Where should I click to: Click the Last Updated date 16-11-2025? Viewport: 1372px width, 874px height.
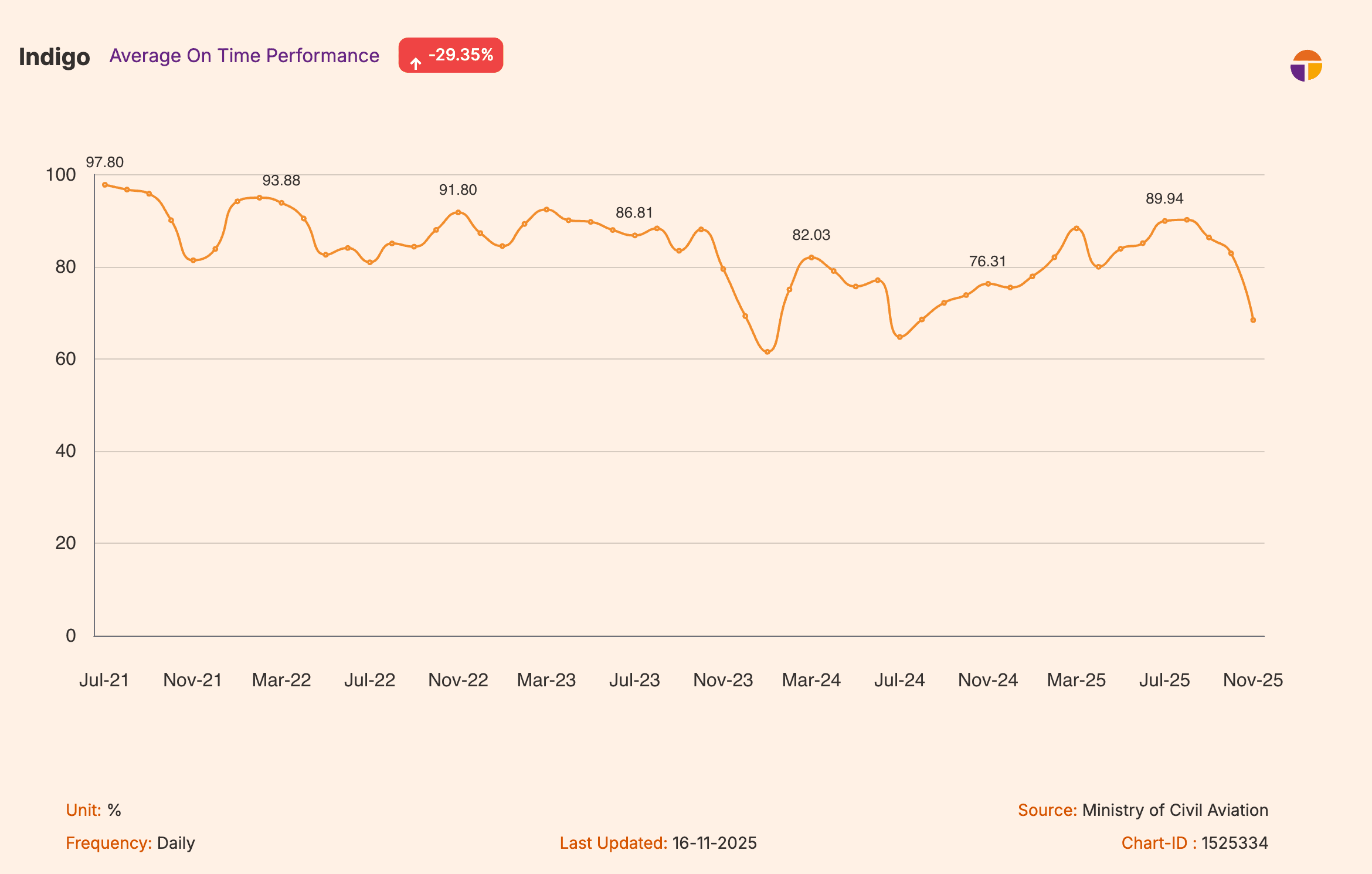click(714, 843)
